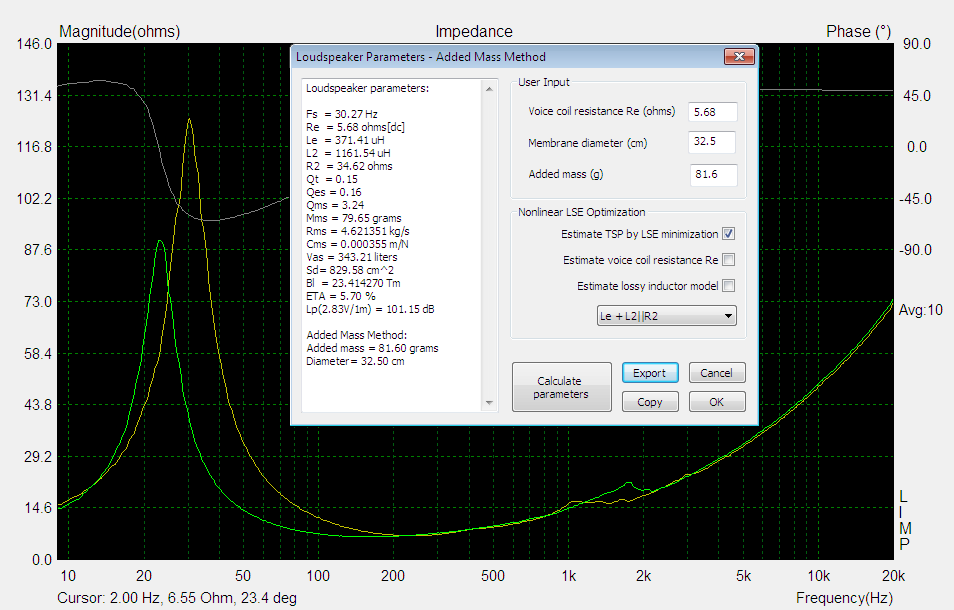Screen dimensions: 954x610
Task: Select the 'R2 = 34.62 ohms' line
Action: (x=349, y=166)
